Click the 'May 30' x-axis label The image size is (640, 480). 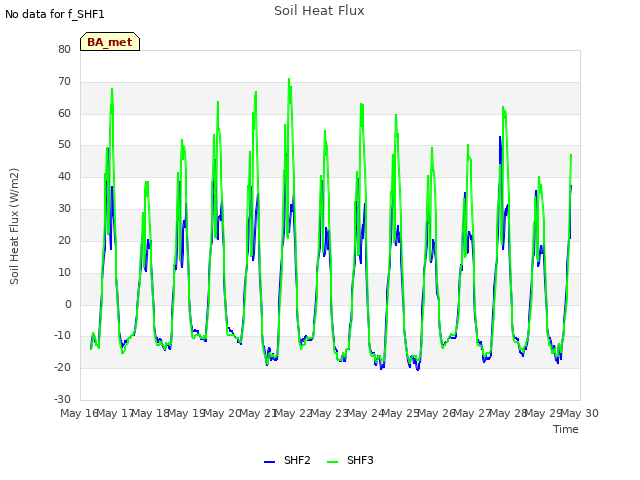pos(580,413)
